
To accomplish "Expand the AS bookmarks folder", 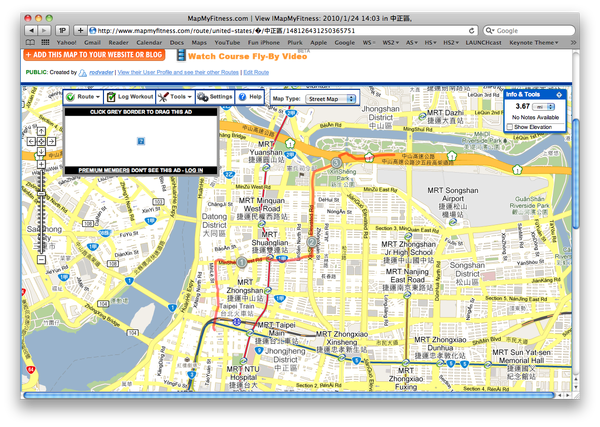I will point(412,42).
